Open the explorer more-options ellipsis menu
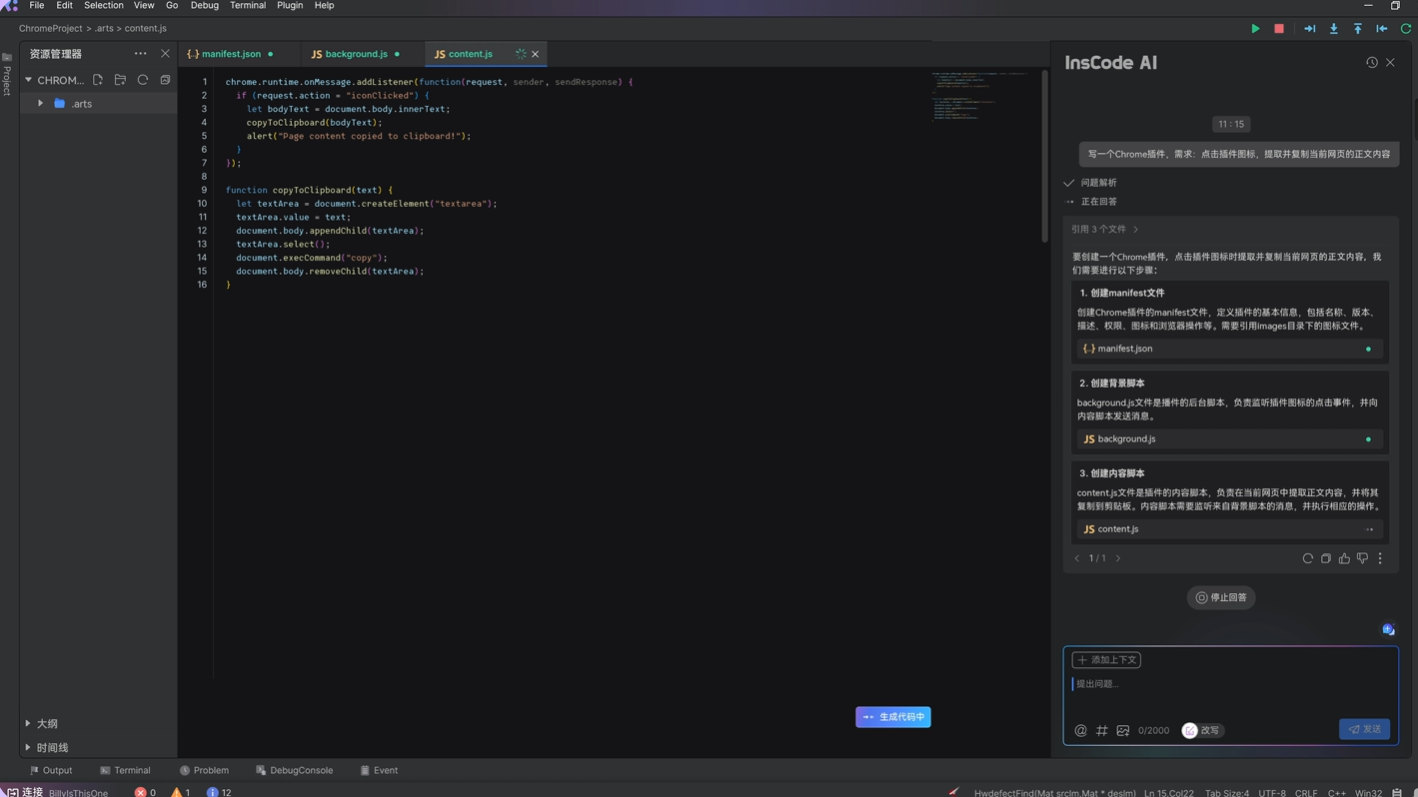Viewport: 1418px width, 797px height. tap(140, 54)
